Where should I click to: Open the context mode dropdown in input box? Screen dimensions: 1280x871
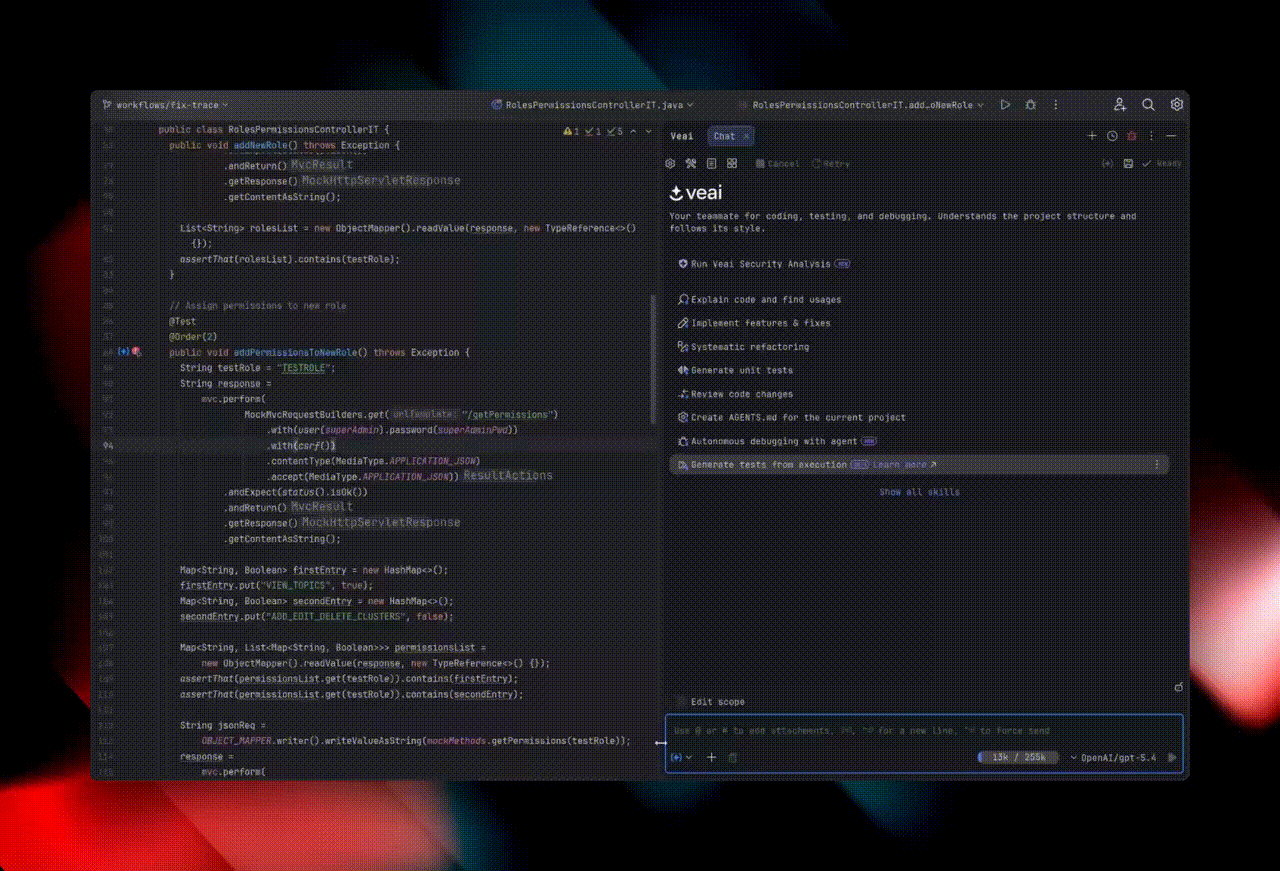click(x=682, y=757)
